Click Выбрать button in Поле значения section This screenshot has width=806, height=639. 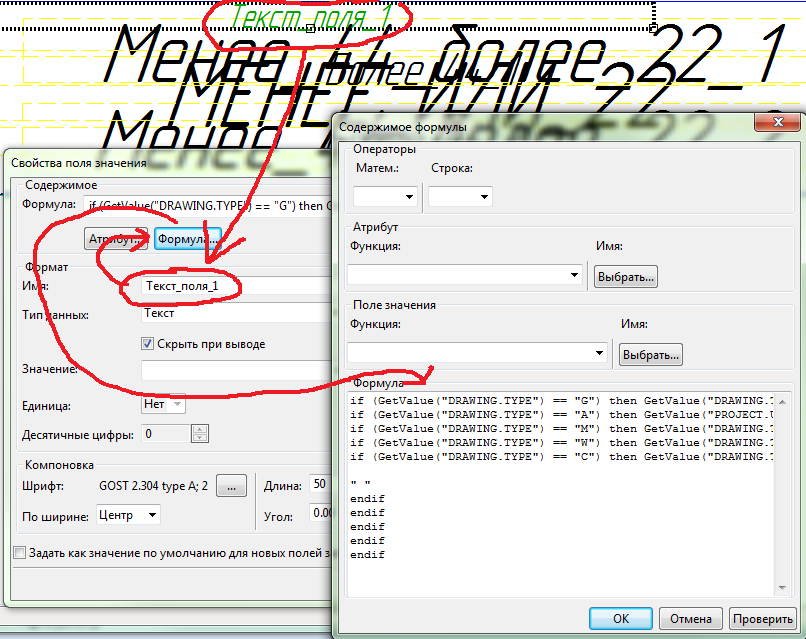[x=650, y=355]
